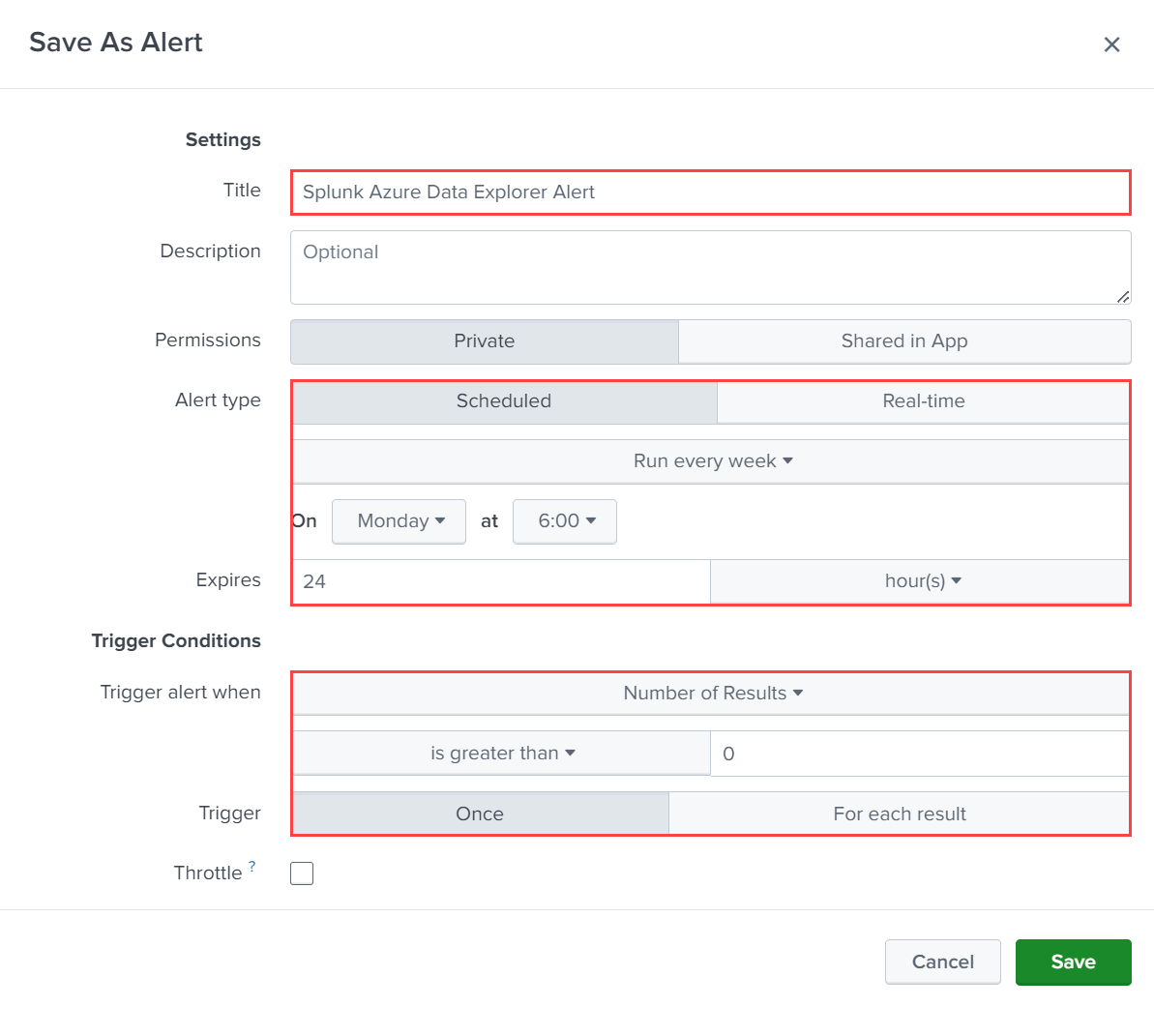
Task: Open the 6:00 time dropdown
Action: point(565,521)
